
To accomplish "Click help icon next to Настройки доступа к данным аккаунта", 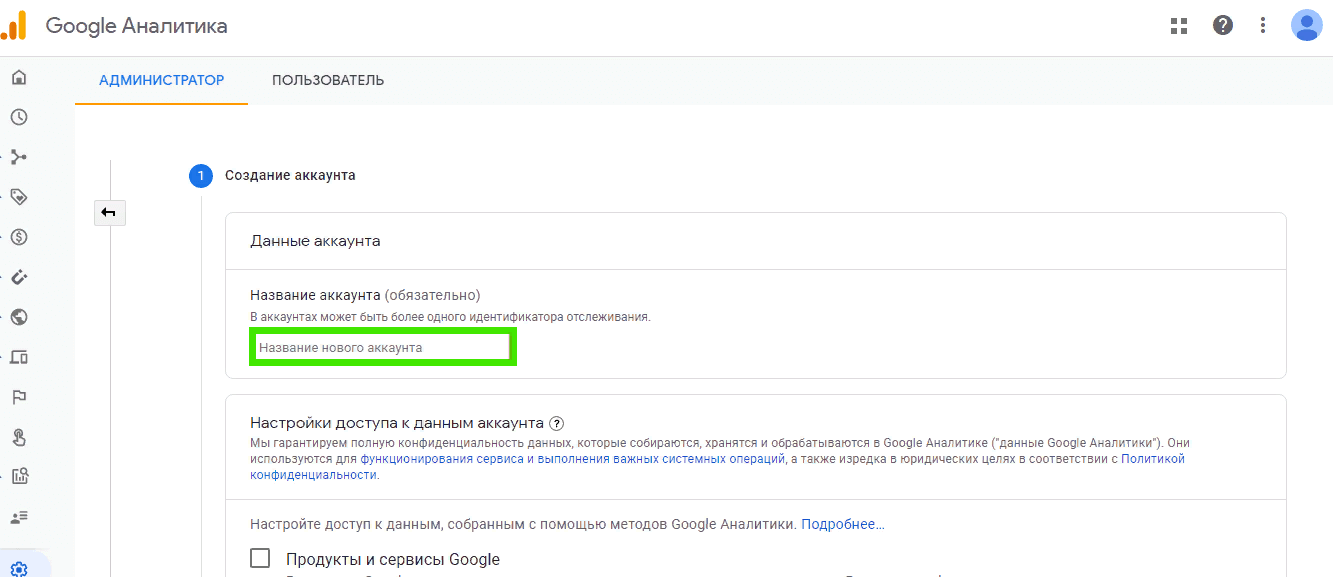I will (557, 423).
